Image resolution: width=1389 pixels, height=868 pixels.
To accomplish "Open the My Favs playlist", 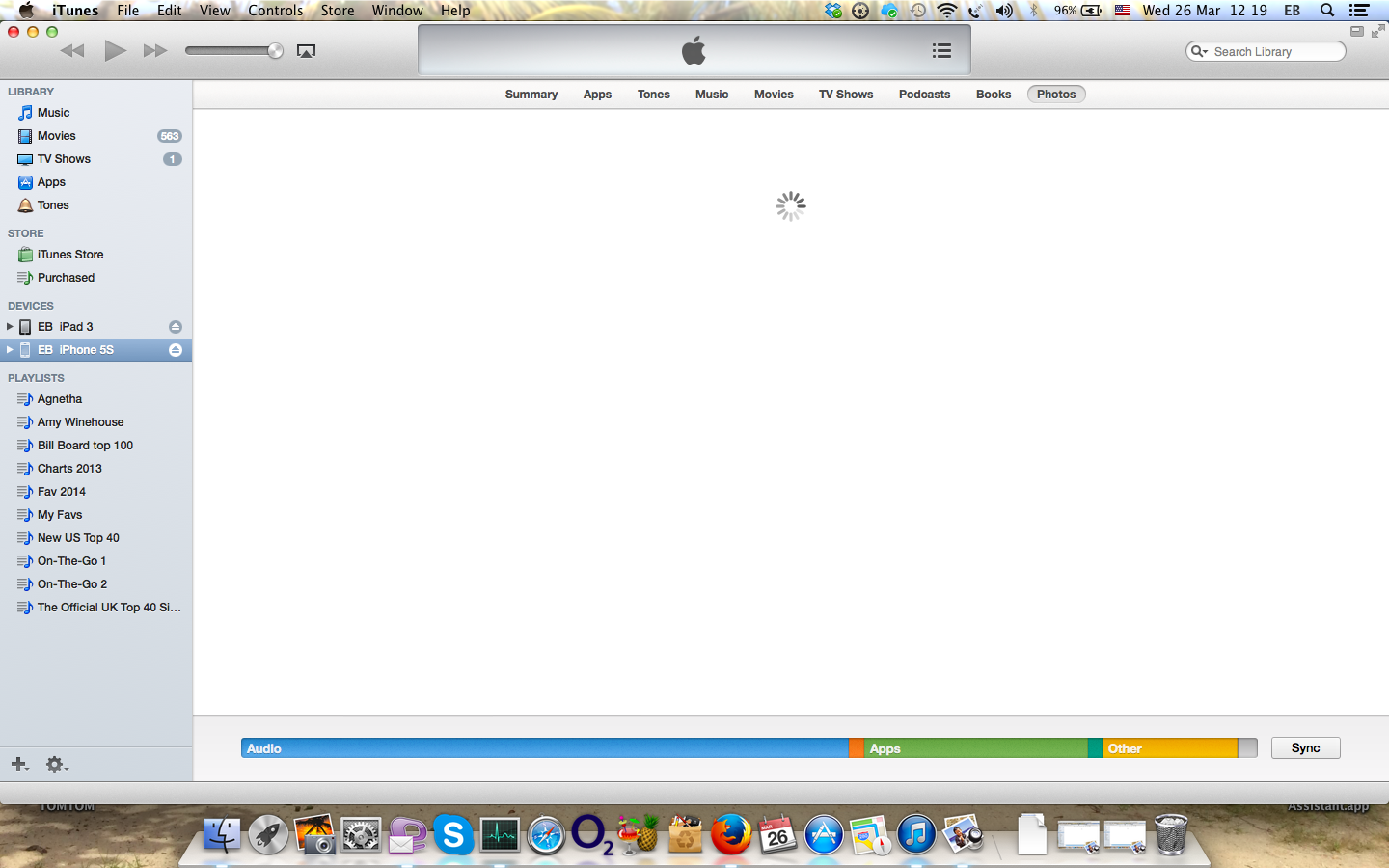I will coord(95,515).
